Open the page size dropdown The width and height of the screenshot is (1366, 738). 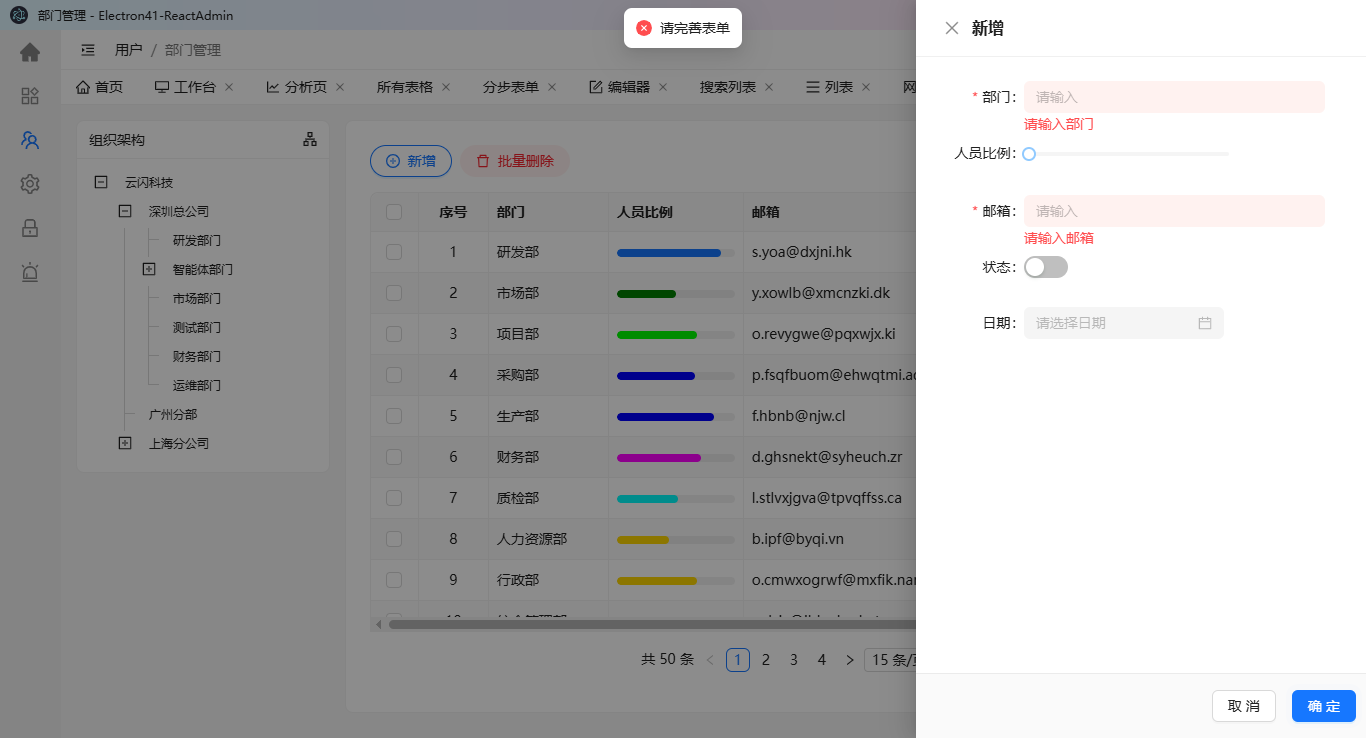point(890,660)
